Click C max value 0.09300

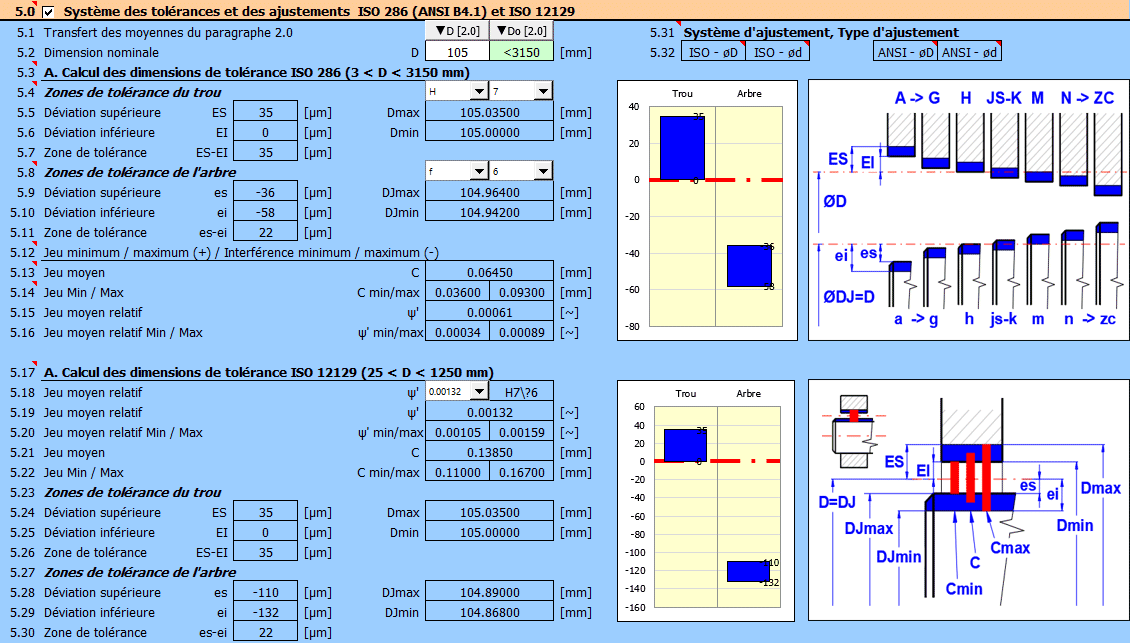(x=522, y=292)
